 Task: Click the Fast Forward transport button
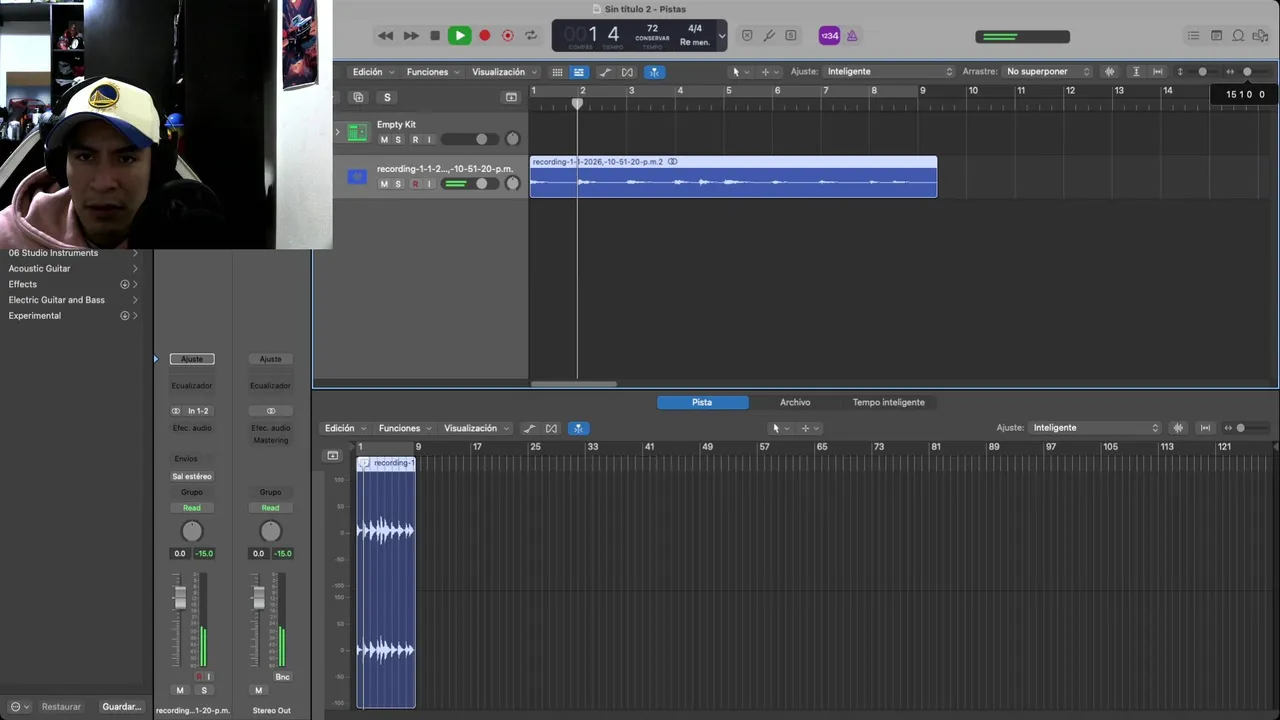click(x=411, y=36)
